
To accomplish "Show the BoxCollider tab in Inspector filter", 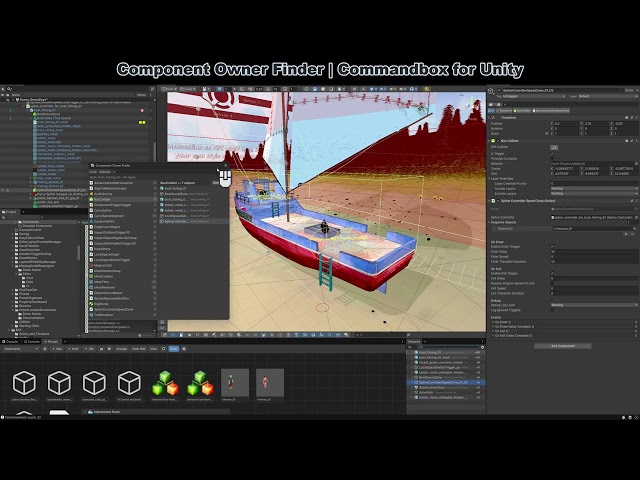I will click(x=522, y=111).
